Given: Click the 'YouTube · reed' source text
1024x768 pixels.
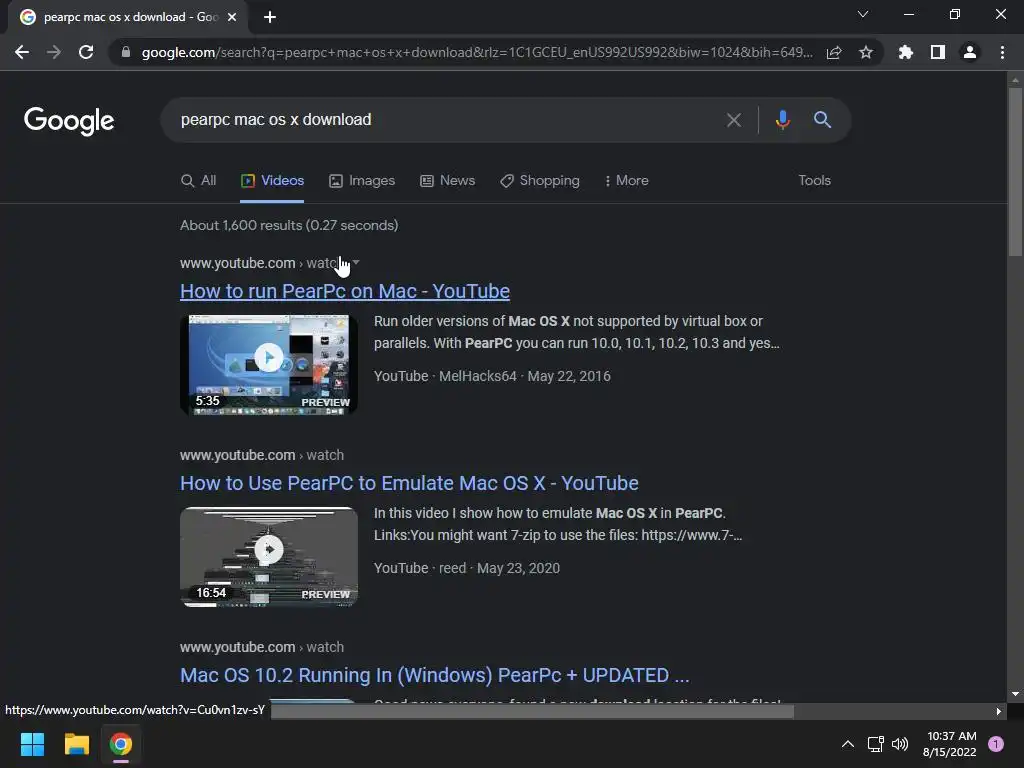Looking at the screenshot, I should (x=420, y=568).
